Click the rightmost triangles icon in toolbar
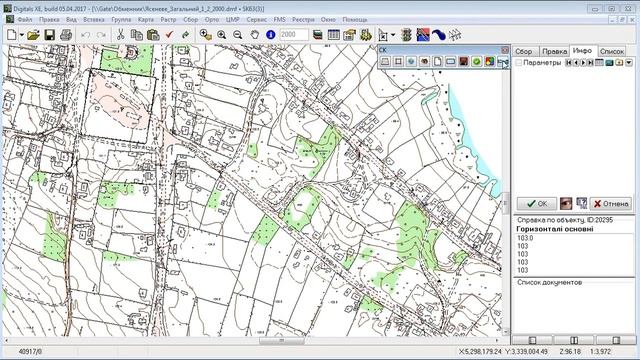Viewport: 640px width, 360px height. [455, 35]
